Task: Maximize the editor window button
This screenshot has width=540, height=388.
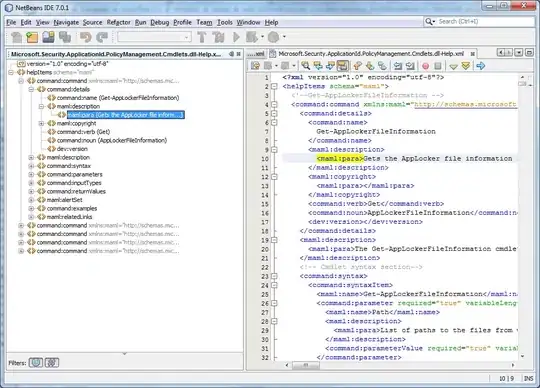Action: pos(529,53)
